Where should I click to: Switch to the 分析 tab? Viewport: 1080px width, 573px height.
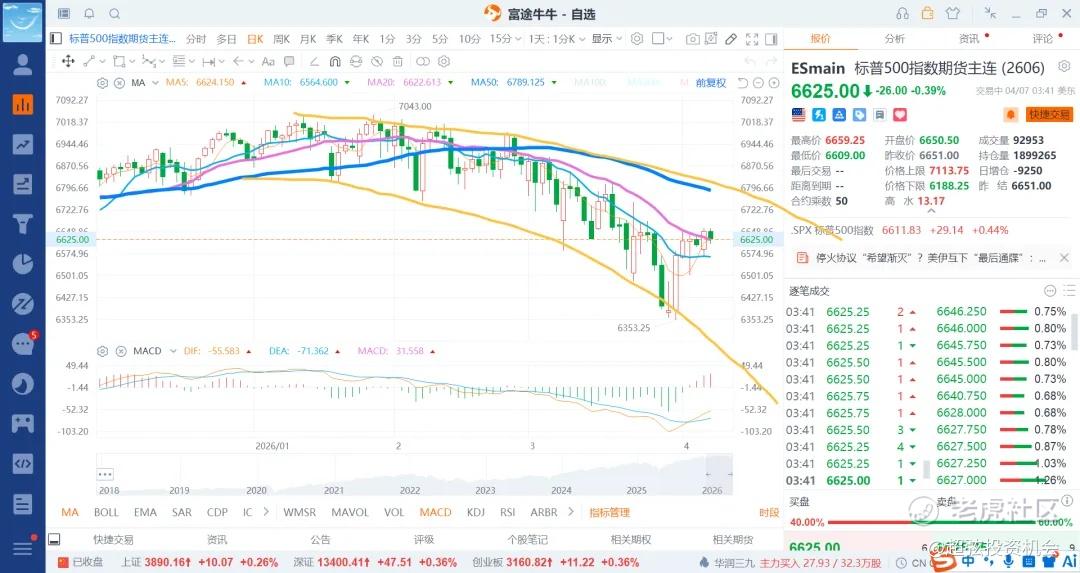click(x=894, y=39)
